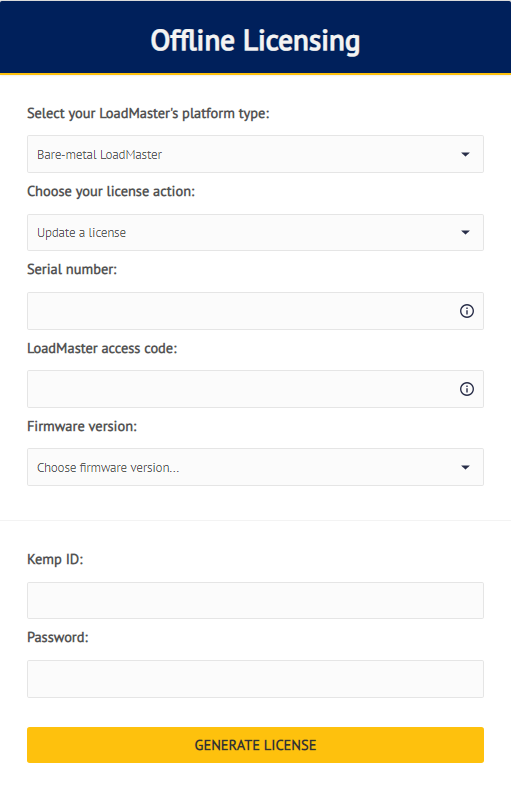Click the Firmware version label
This screenshot has height=789, width=511.
82,426
